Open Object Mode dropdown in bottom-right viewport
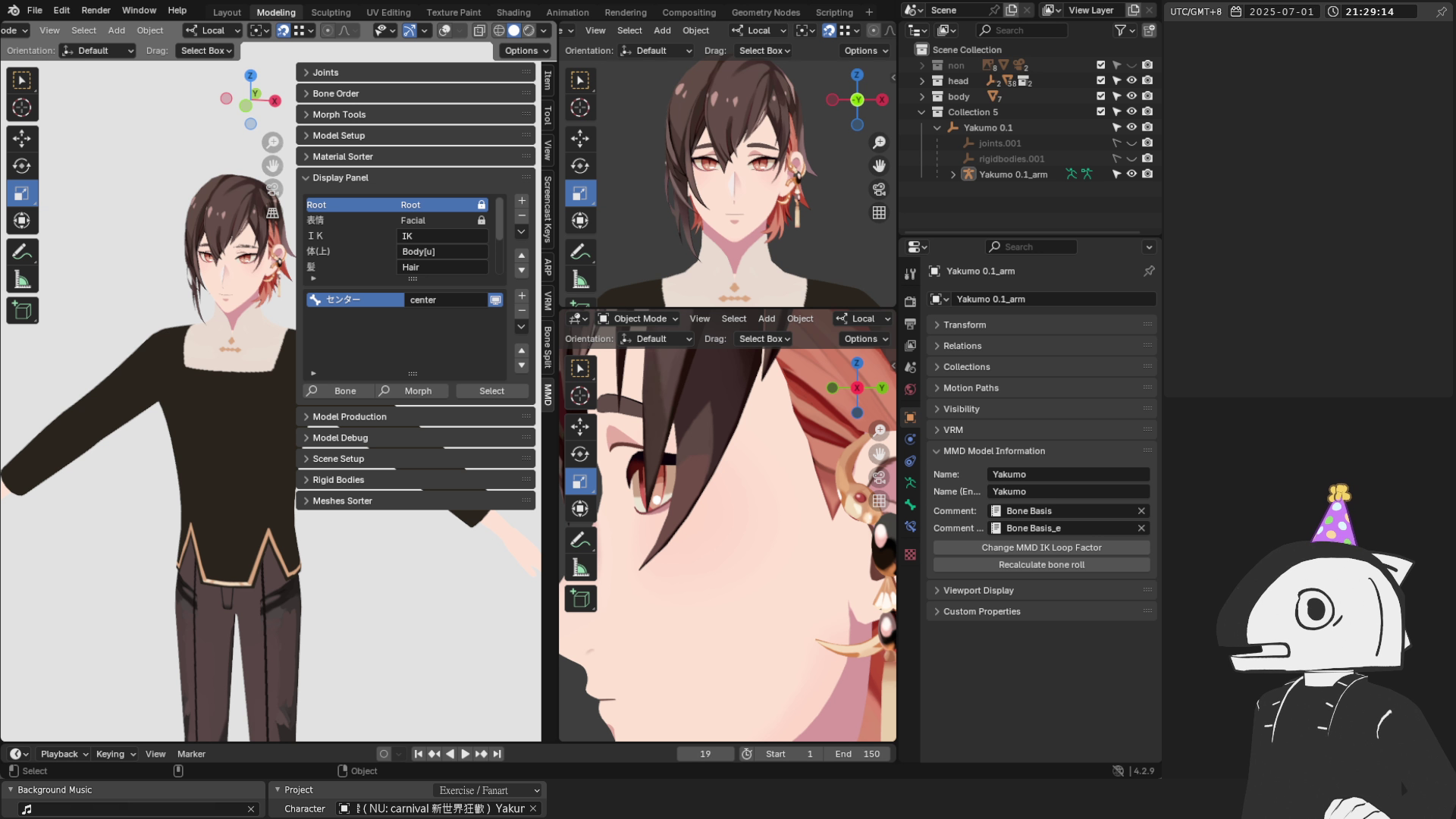 639,318
